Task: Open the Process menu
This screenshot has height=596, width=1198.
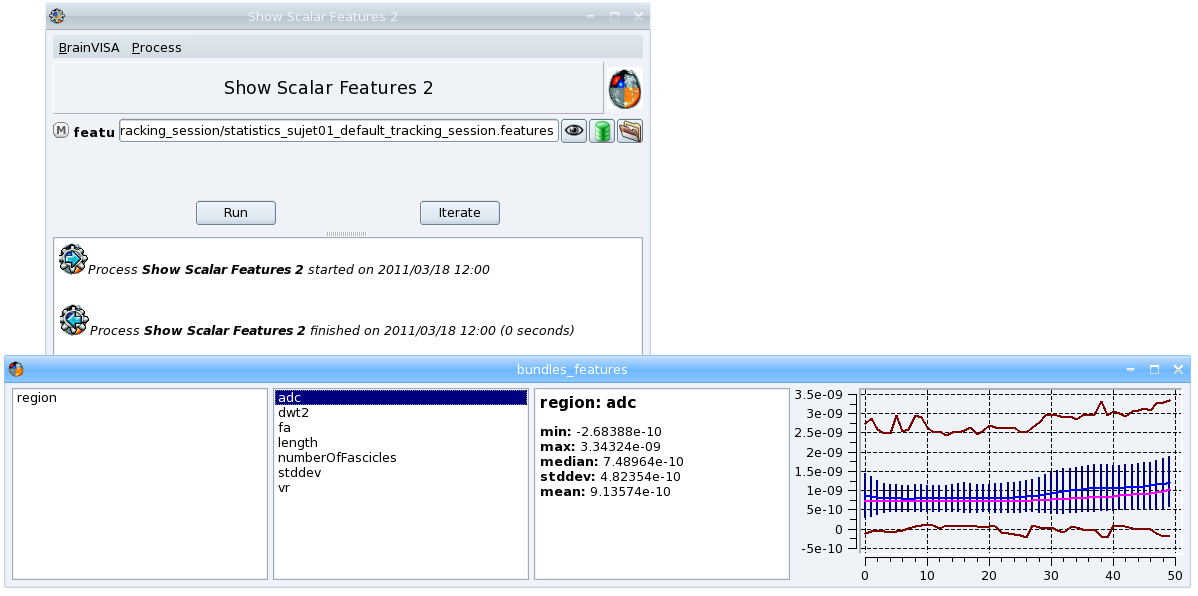Action: (156, 47)
